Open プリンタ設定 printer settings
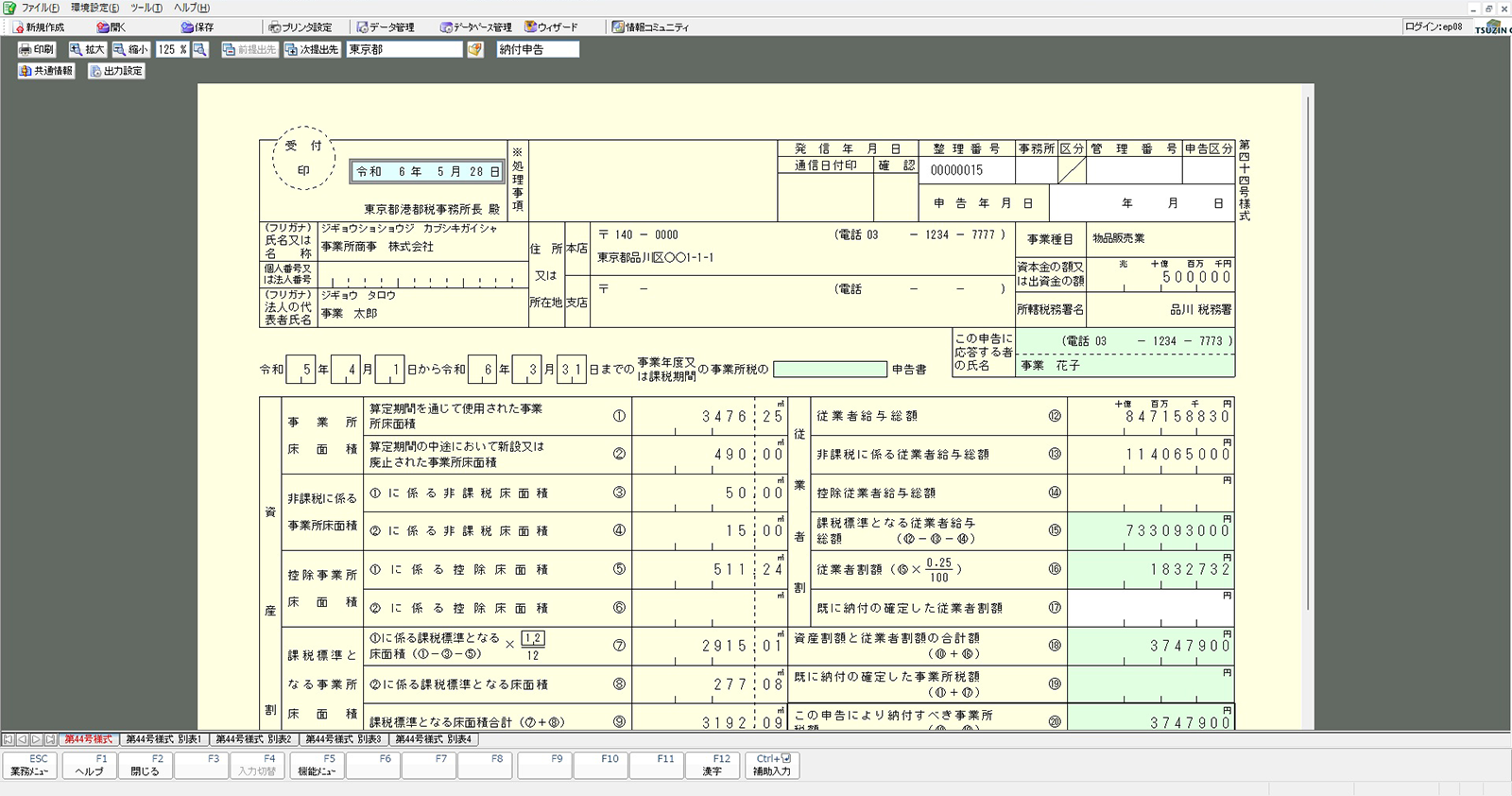This screenshot has height=796, width=1512. pyautogui.click(x=300, y=27)
